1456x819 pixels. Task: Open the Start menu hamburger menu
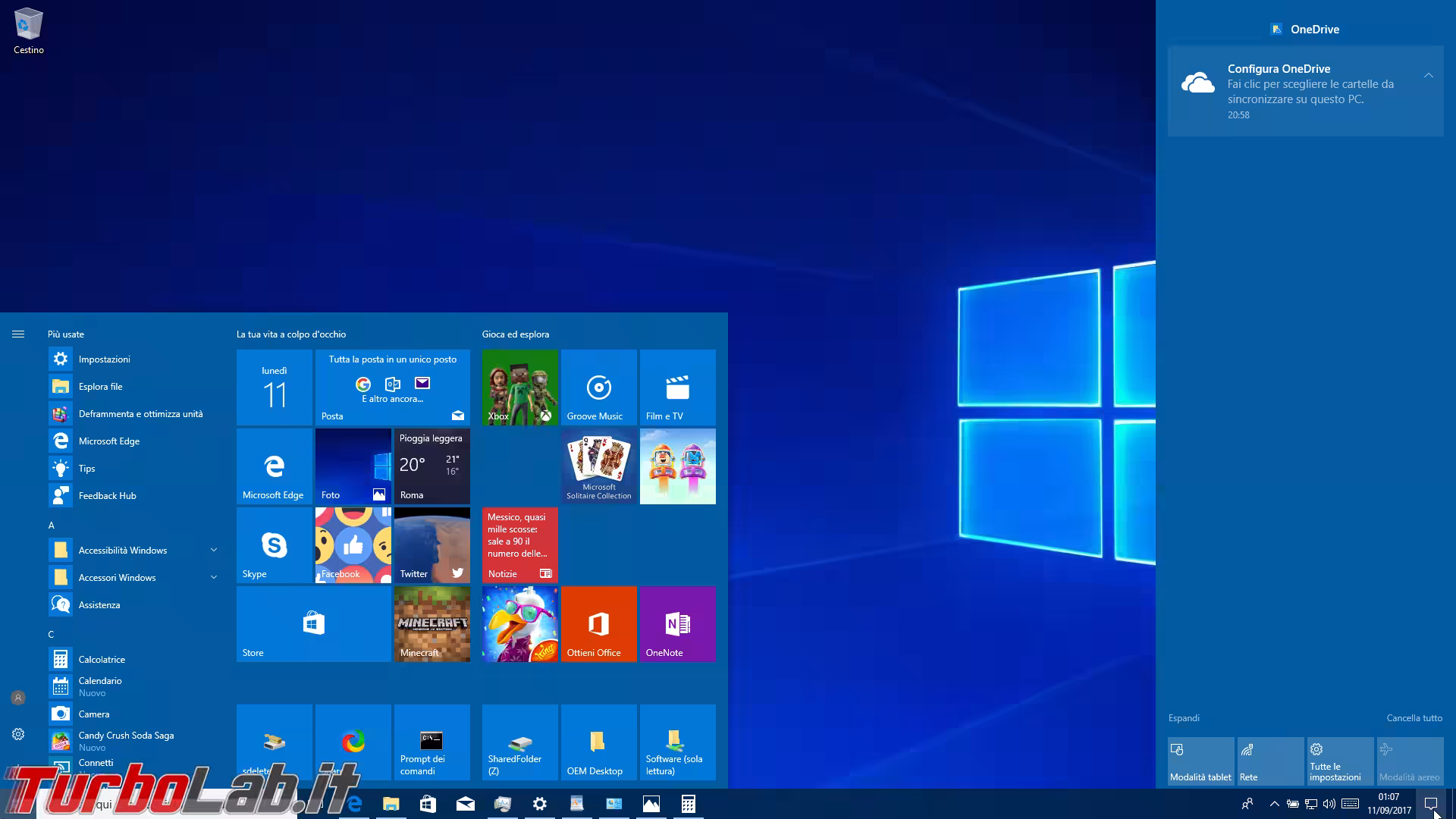pos(18,334)
